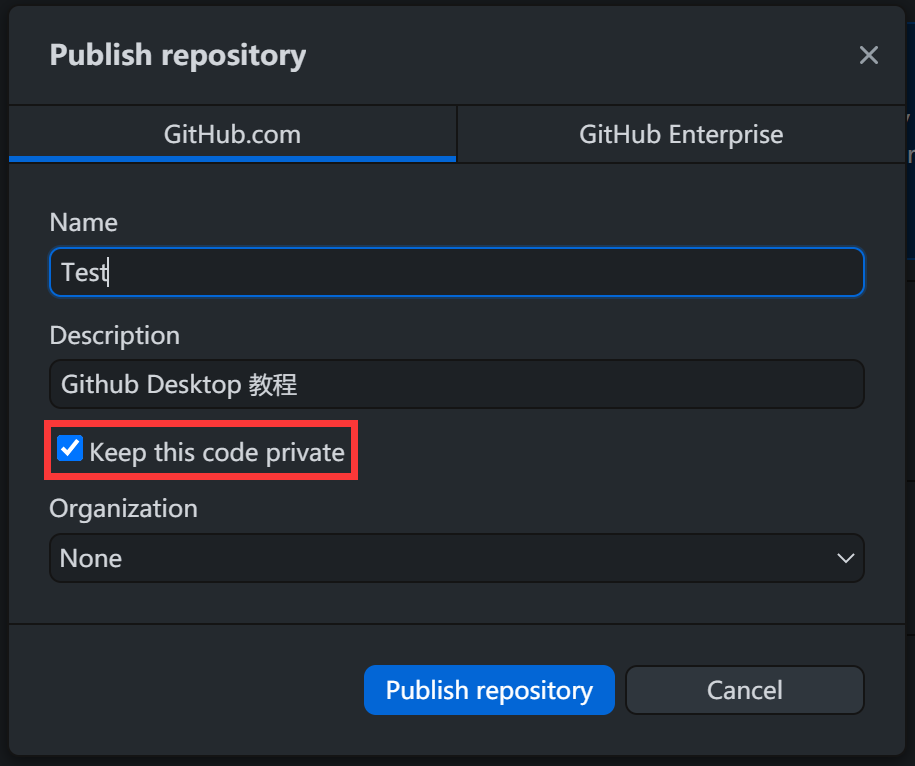Click the 'Description' field label
915x766 pixels.
point(114,335)
